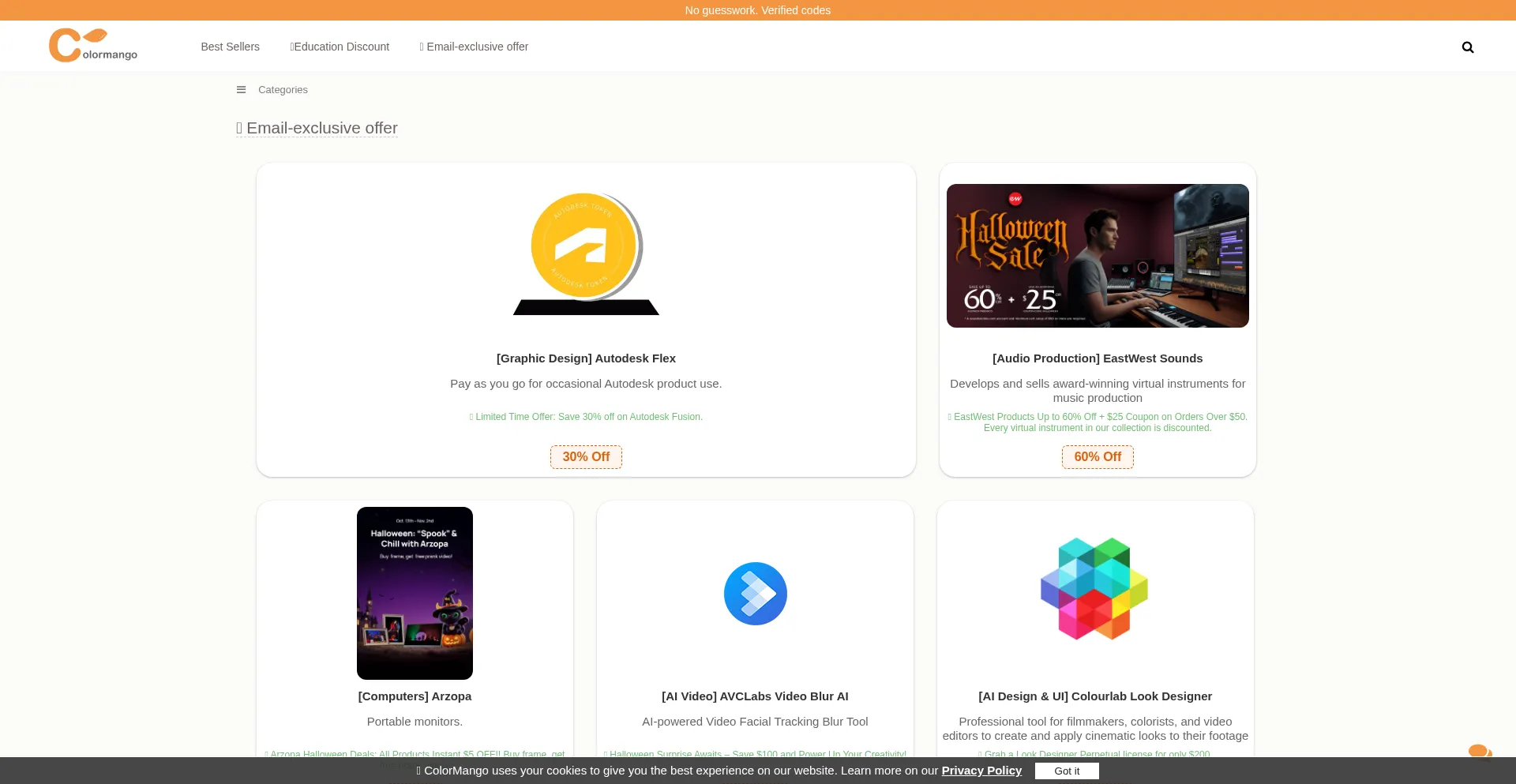Dismiss cookie notice with Got it

(x=1066, y=771)
